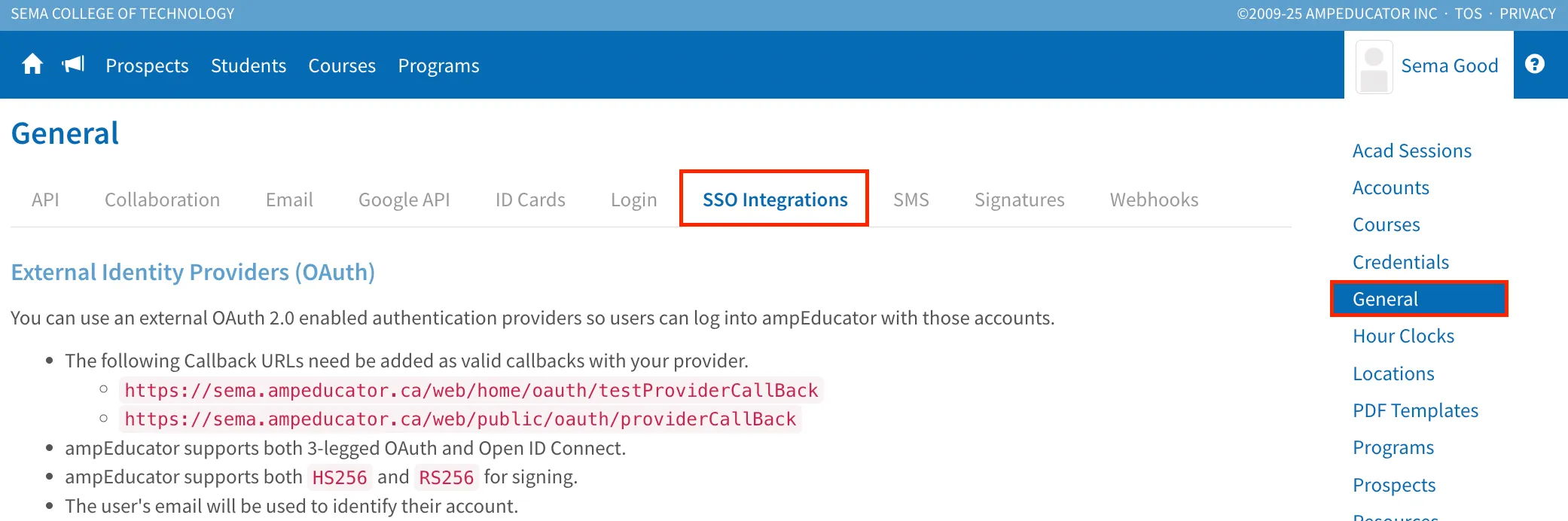Click the TOS link in header
Screen dimensions: 1568x521
coord(1468,14)
